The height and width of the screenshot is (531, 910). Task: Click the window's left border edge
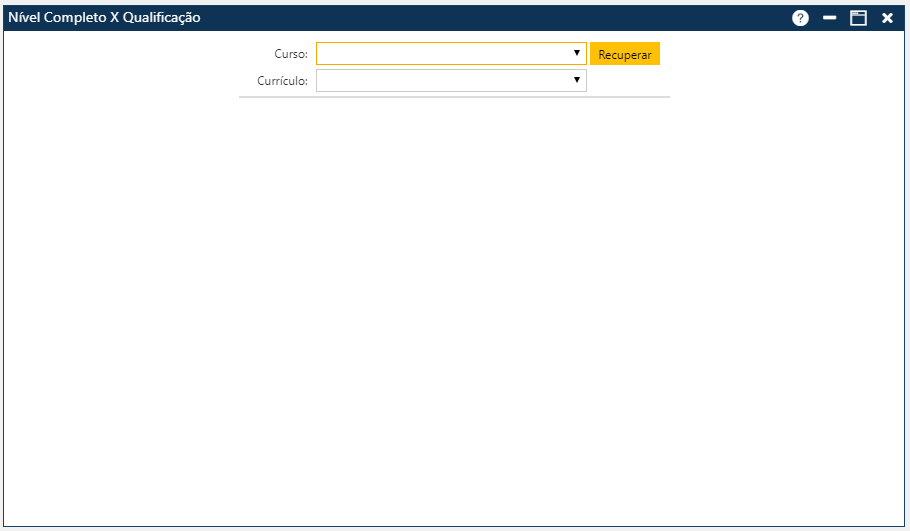pos(3,280)
